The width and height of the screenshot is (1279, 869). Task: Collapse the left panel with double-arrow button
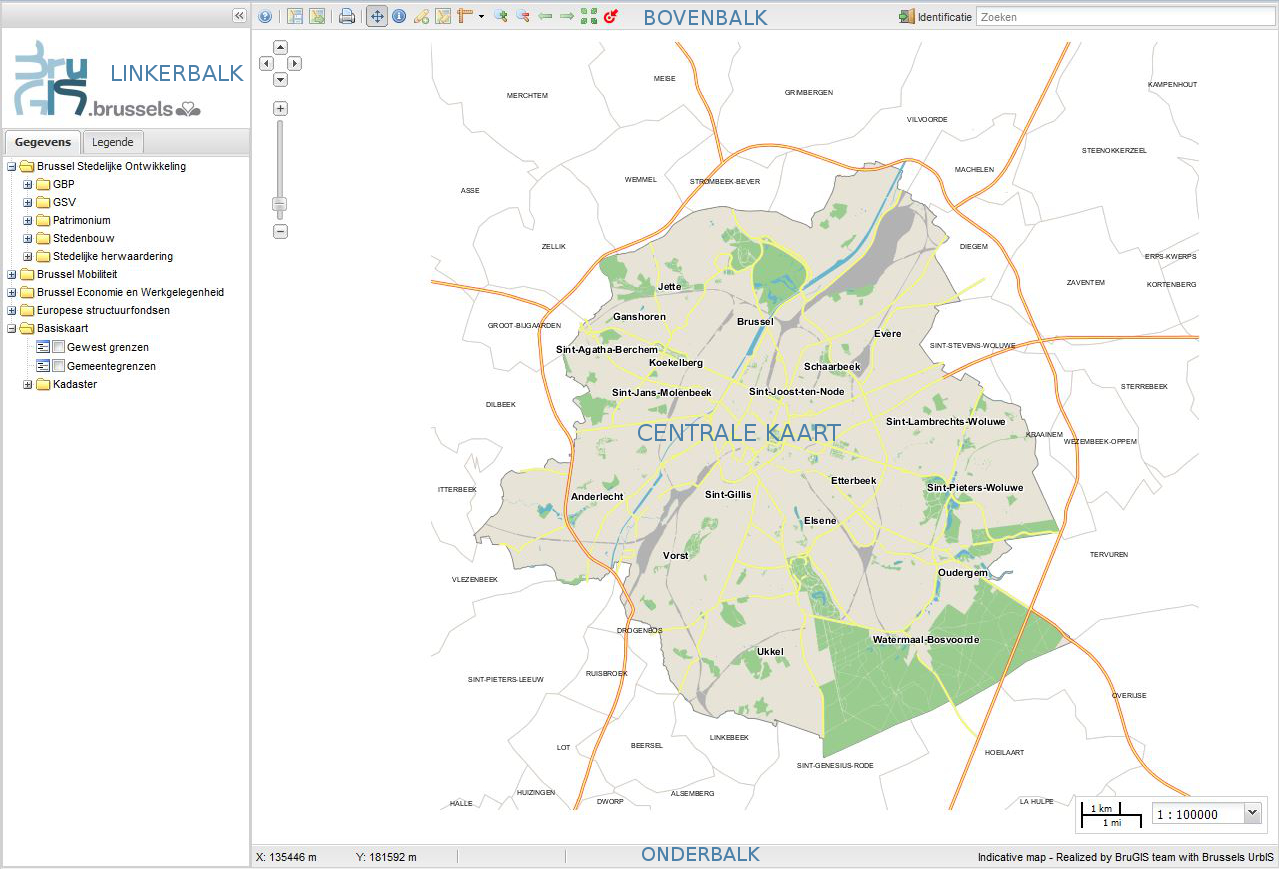tap(239, 15)
